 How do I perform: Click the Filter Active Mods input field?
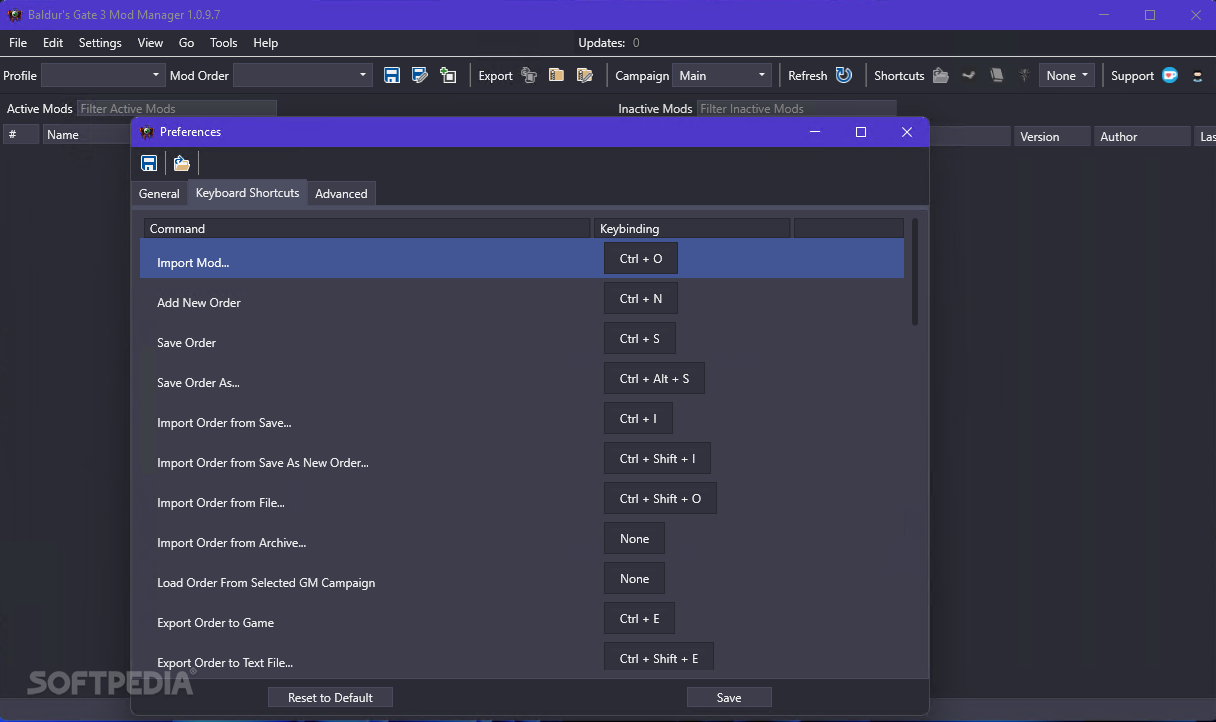coord(177,109)
